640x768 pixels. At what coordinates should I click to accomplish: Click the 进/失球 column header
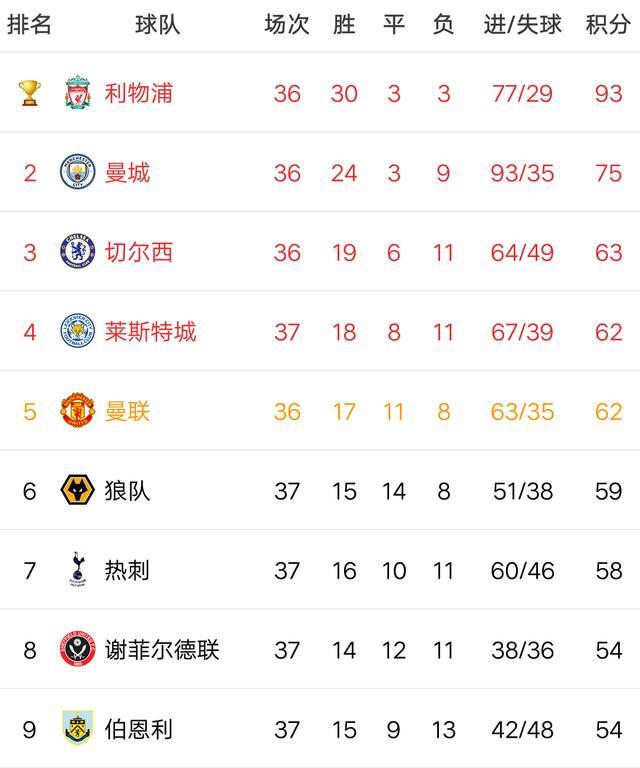pyautogui.click(x=523, y=25)
